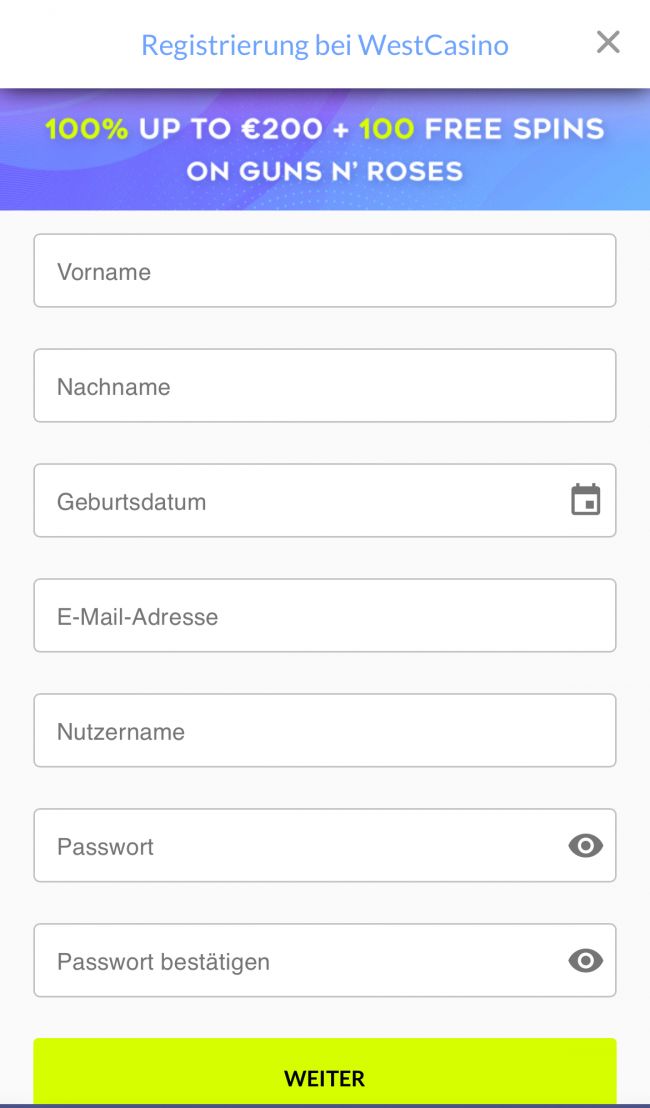Click the WestCasino name in header
Image resolution: width=650 pixels, height=1108 pixels.
(x=433, y=45)
